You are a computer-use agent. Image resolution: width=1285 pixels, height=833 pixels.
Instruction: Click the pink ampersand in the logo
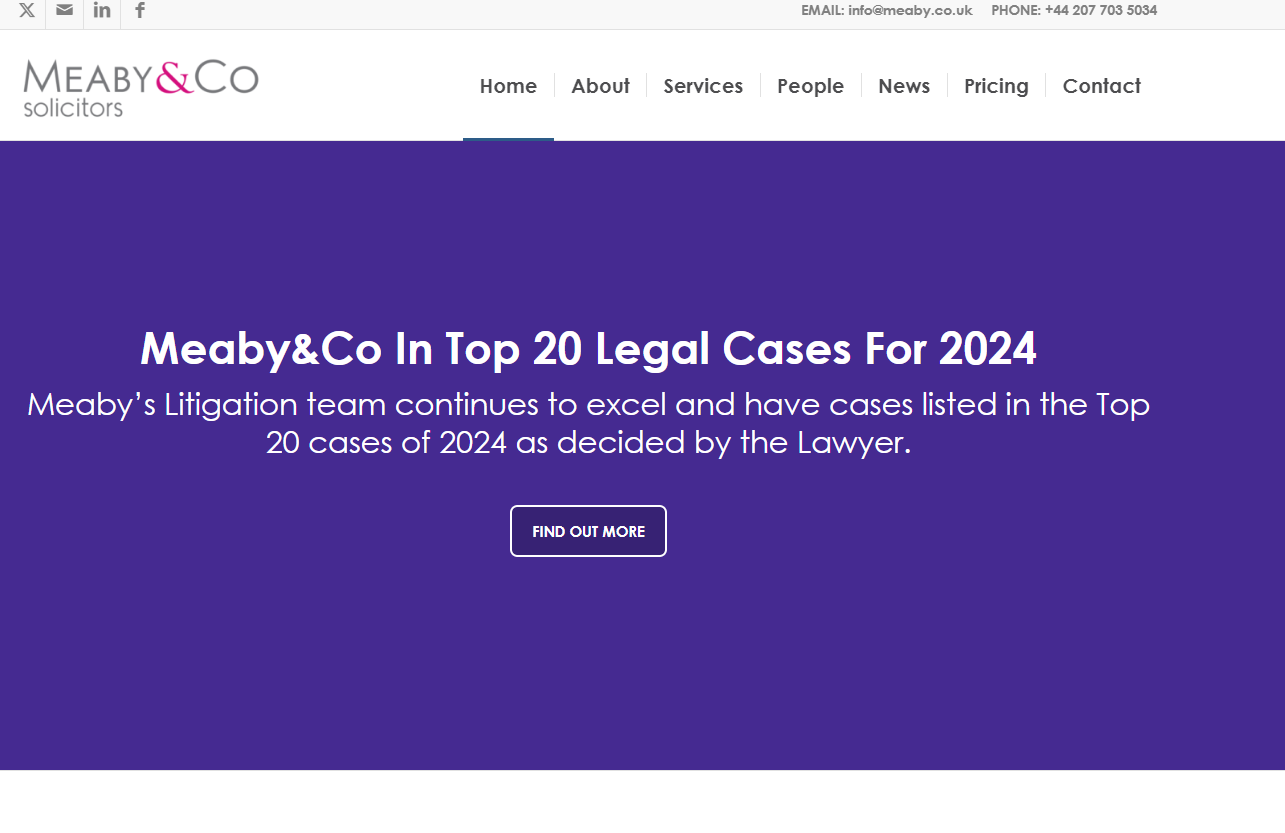point(175,78)
